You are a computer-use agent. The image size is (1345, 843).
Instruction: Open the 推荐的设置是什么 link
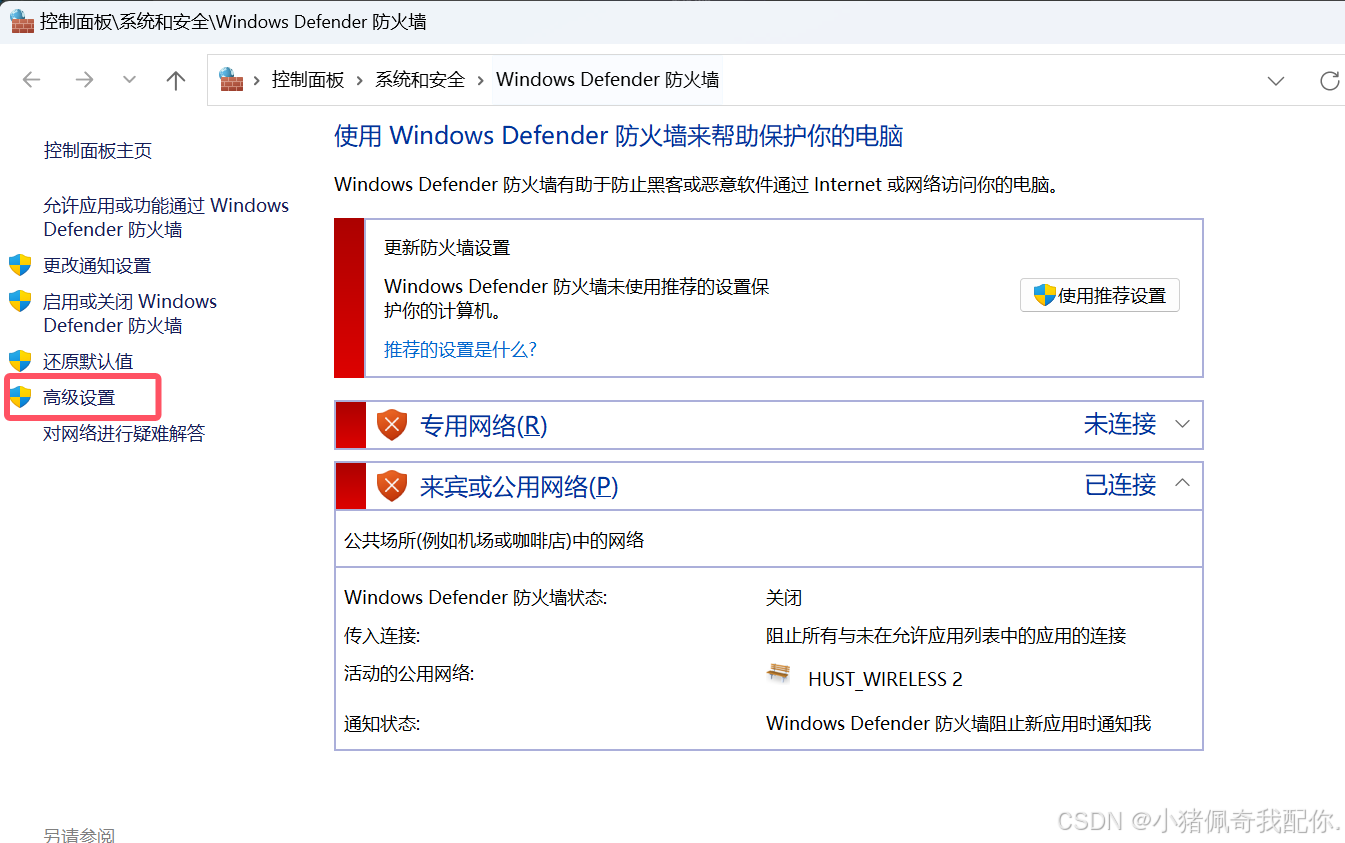click(x=460, y=349)
